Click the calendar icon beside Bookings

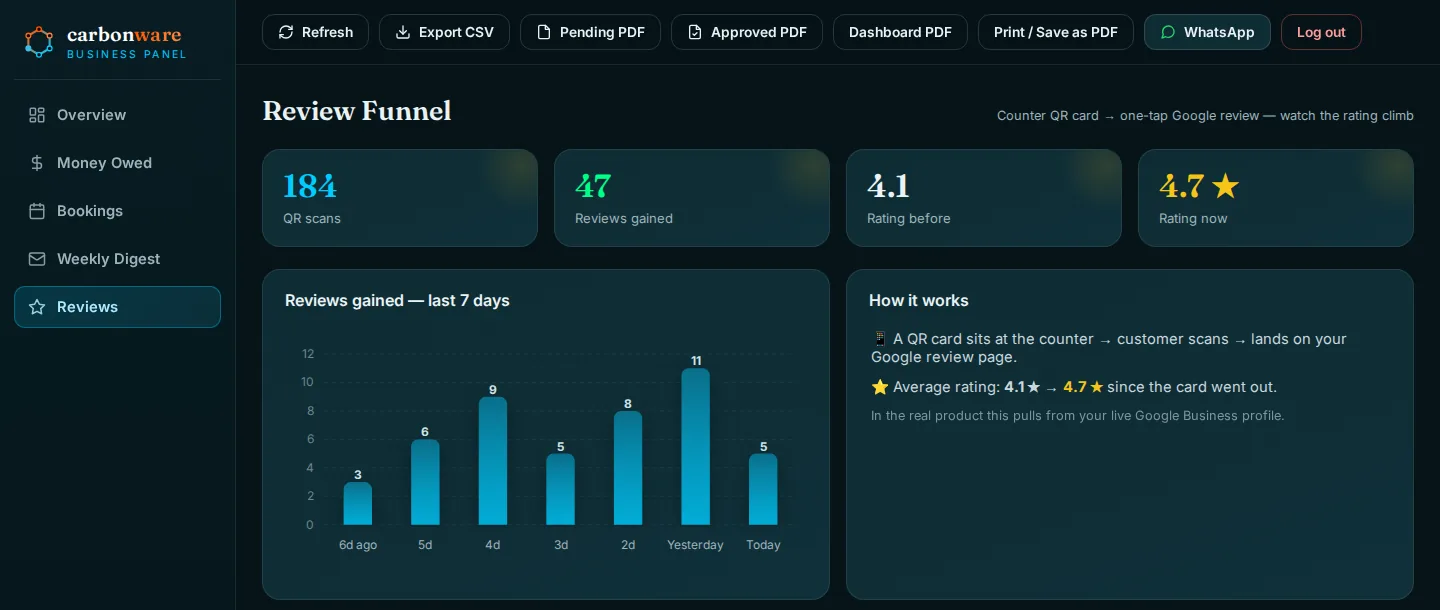pyautogui.click(x=37, y=211)
